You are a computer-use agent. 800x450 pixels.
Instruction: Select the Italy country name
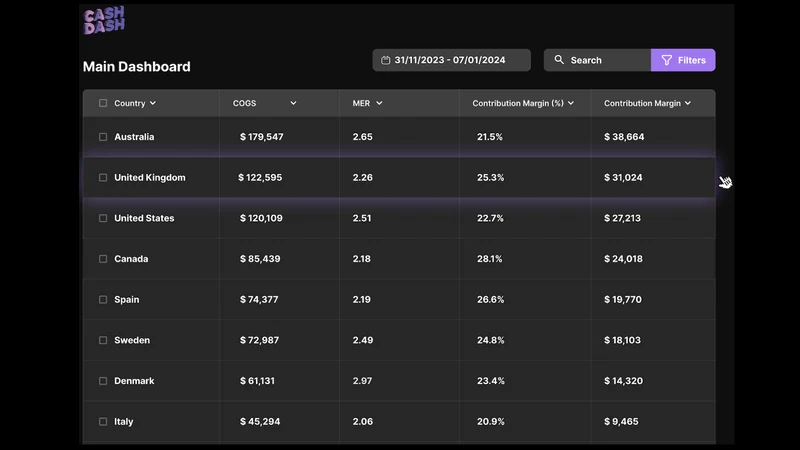point(123,421)
